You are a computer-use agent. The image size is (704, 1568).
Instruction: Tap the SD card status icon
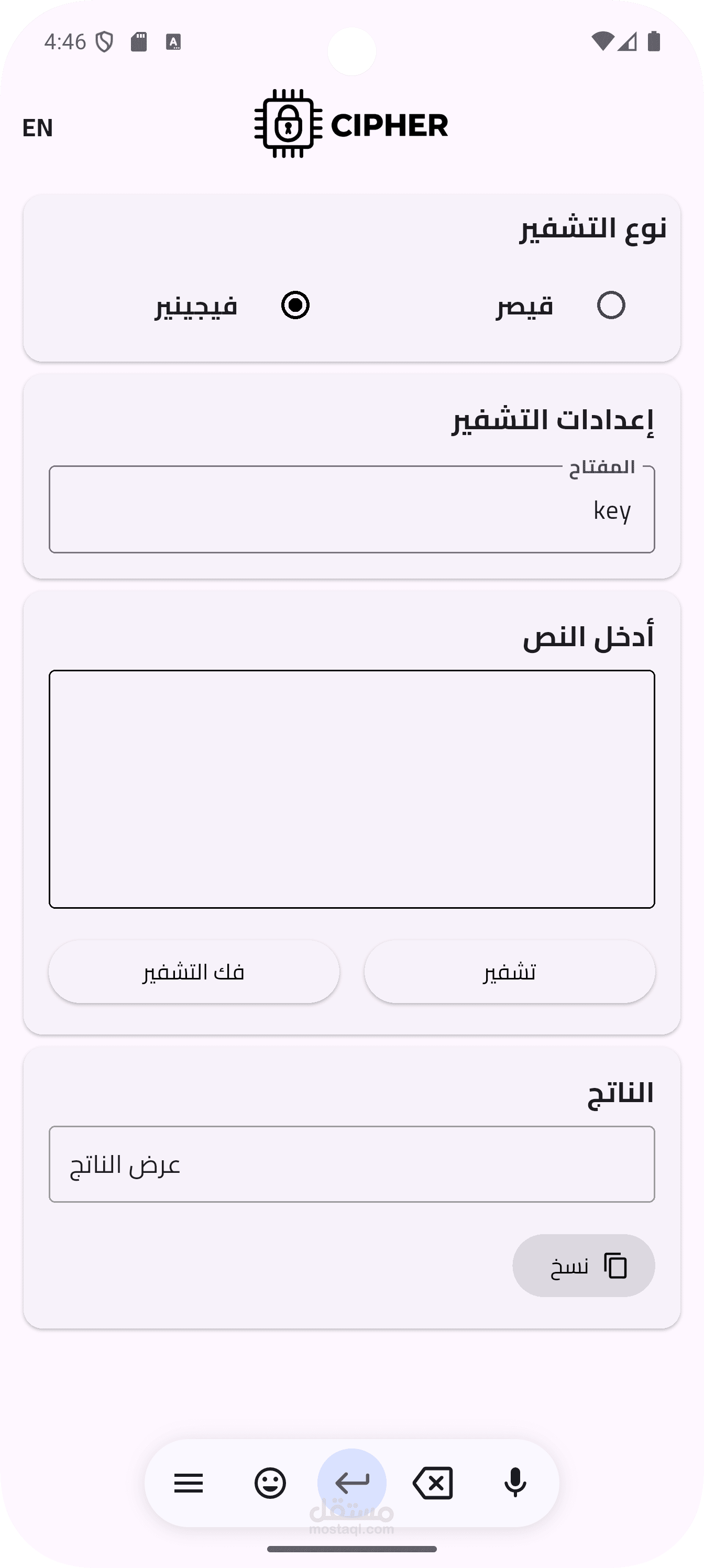tap(139, 42)
